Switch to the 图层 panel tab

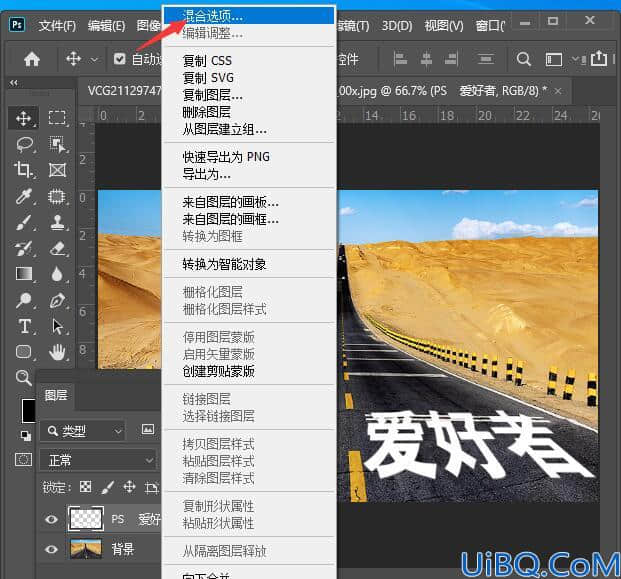click(56, 395)
